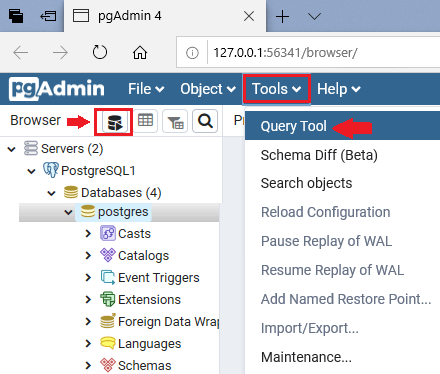The width and height of the screenshot is (440, 374).
Task: Click the Extensions node icon
Action: [x=108, y=299]
